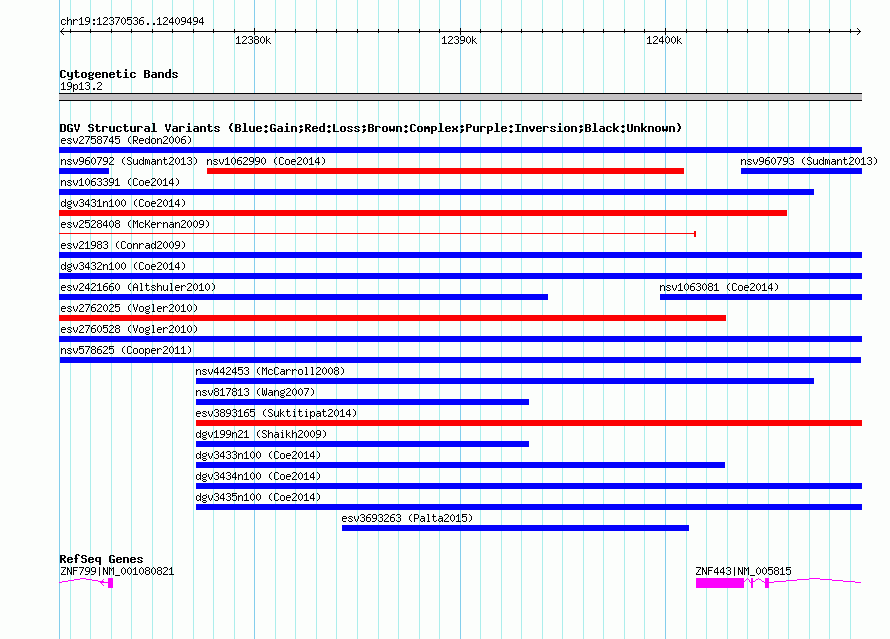Viewport: 890px width, 639px height.
Task: Click the nsv960792 (Sudmant2013) label
Action: point(129,161)
